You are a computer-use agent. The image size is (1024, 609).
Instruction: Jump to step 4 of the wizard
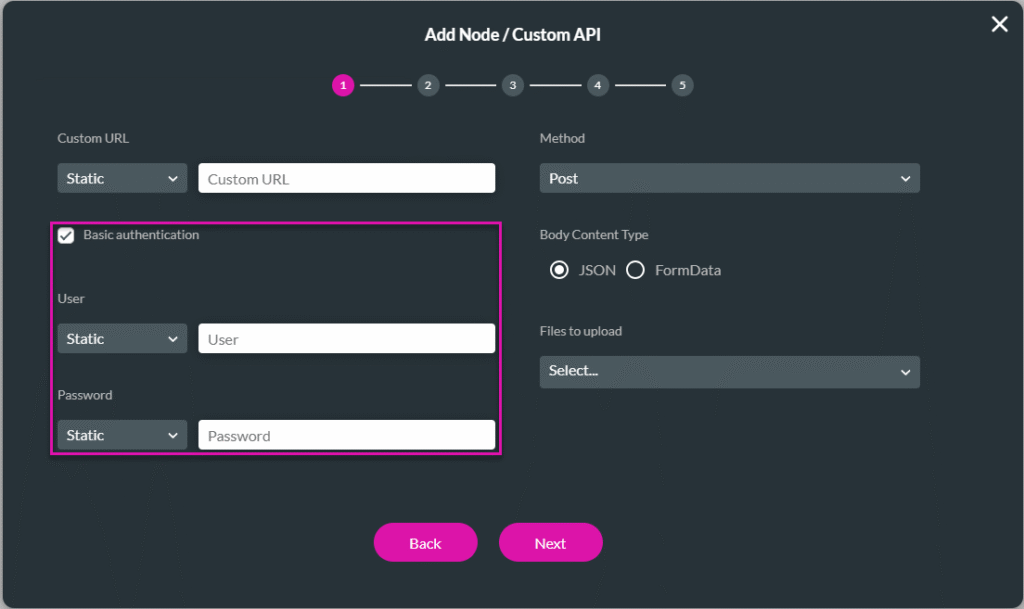598,85
